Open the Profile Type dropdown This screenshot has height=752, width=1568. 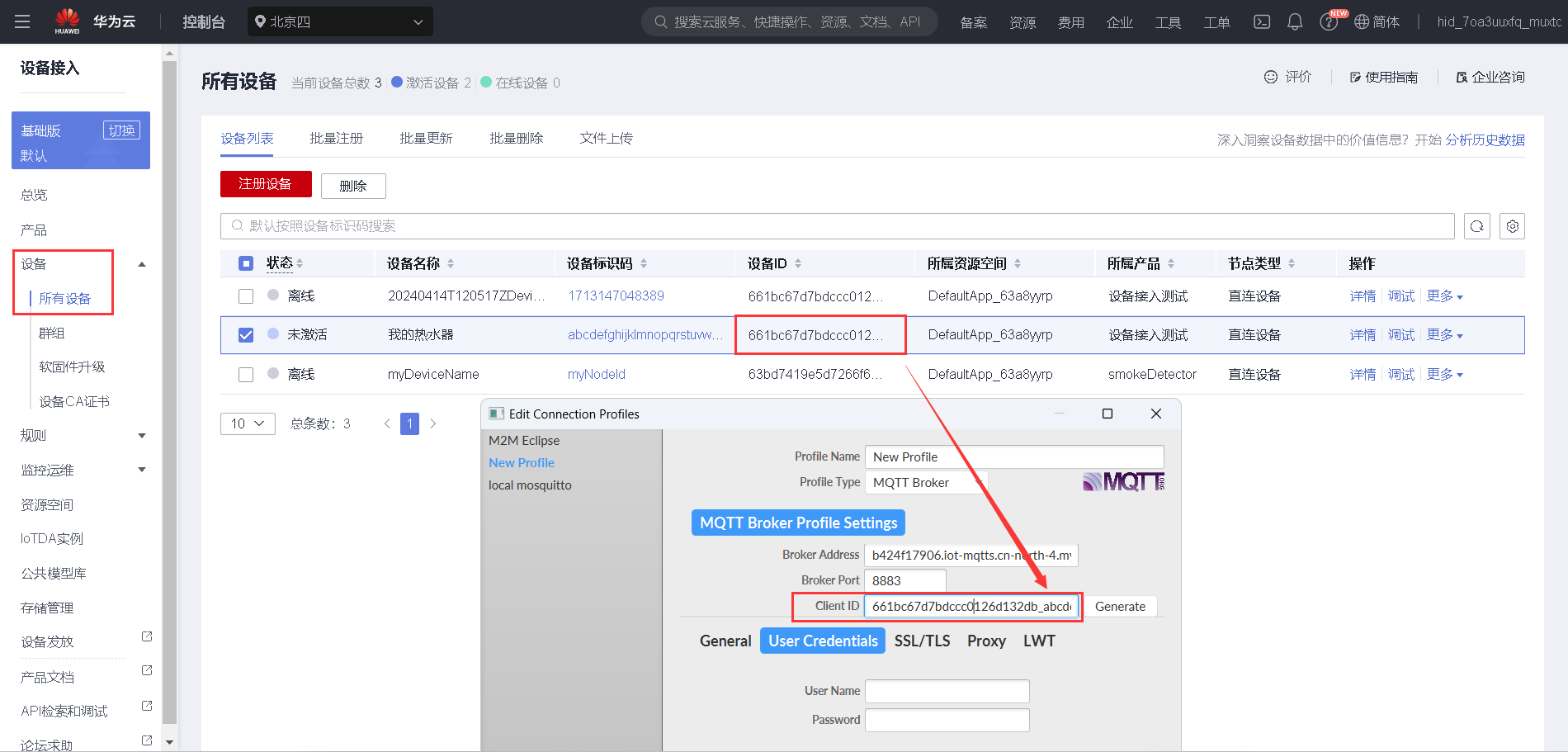click(x=926, y=482)
